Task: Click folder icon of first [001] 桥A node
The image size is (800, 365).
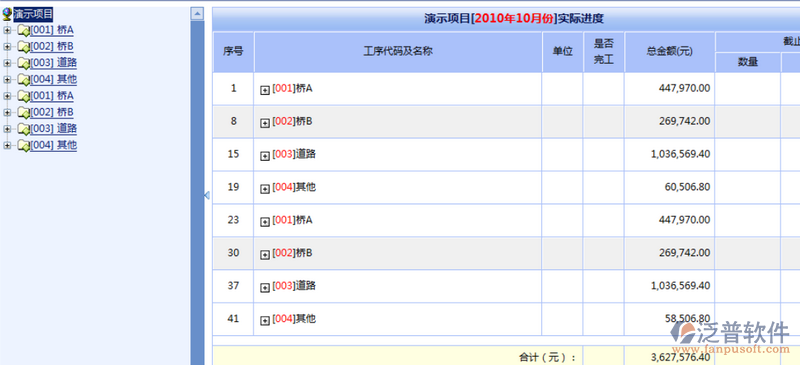Action: coord(24,31)
